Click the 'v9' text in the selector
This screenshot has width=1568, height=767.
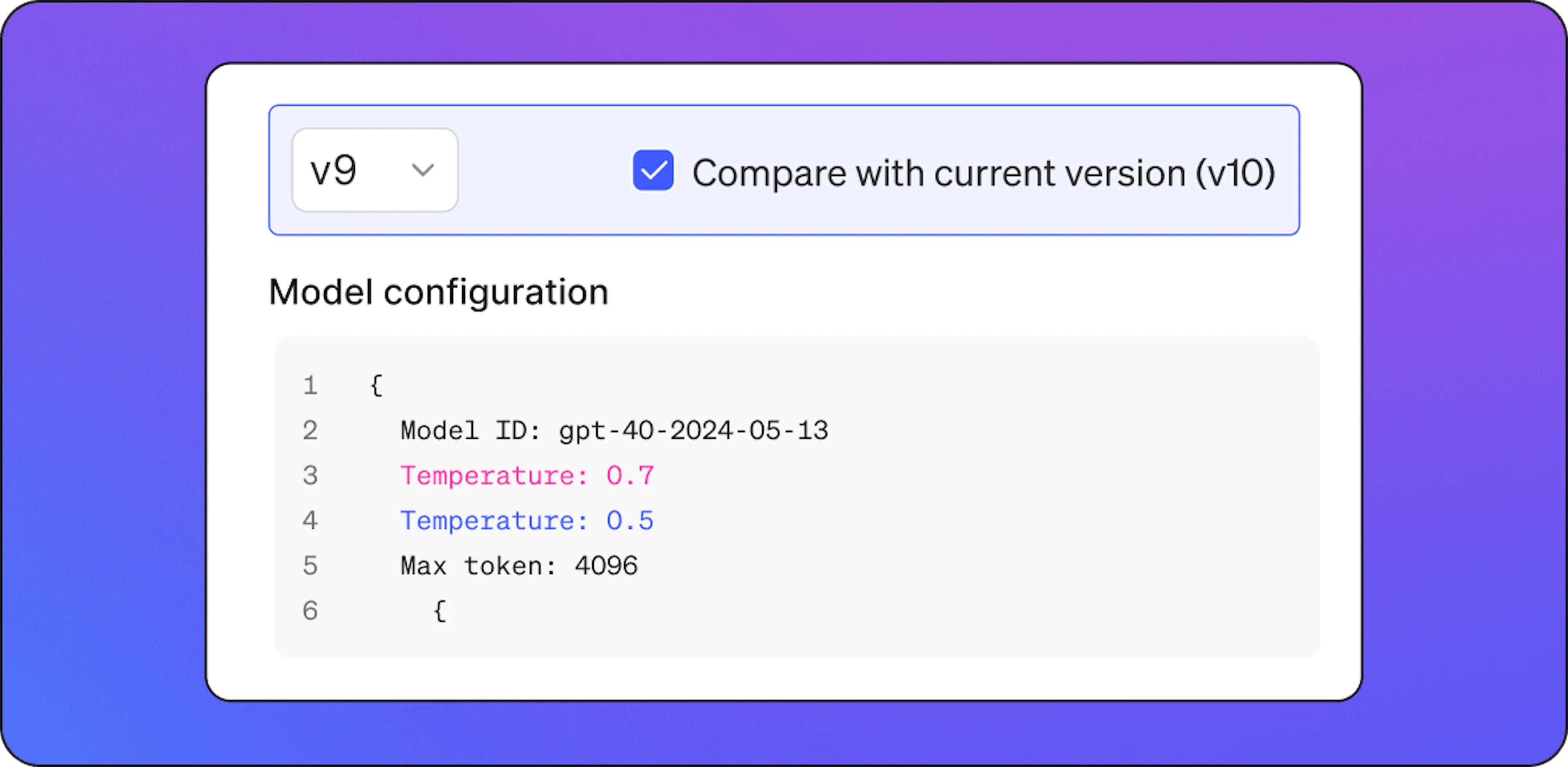point(334,170)
